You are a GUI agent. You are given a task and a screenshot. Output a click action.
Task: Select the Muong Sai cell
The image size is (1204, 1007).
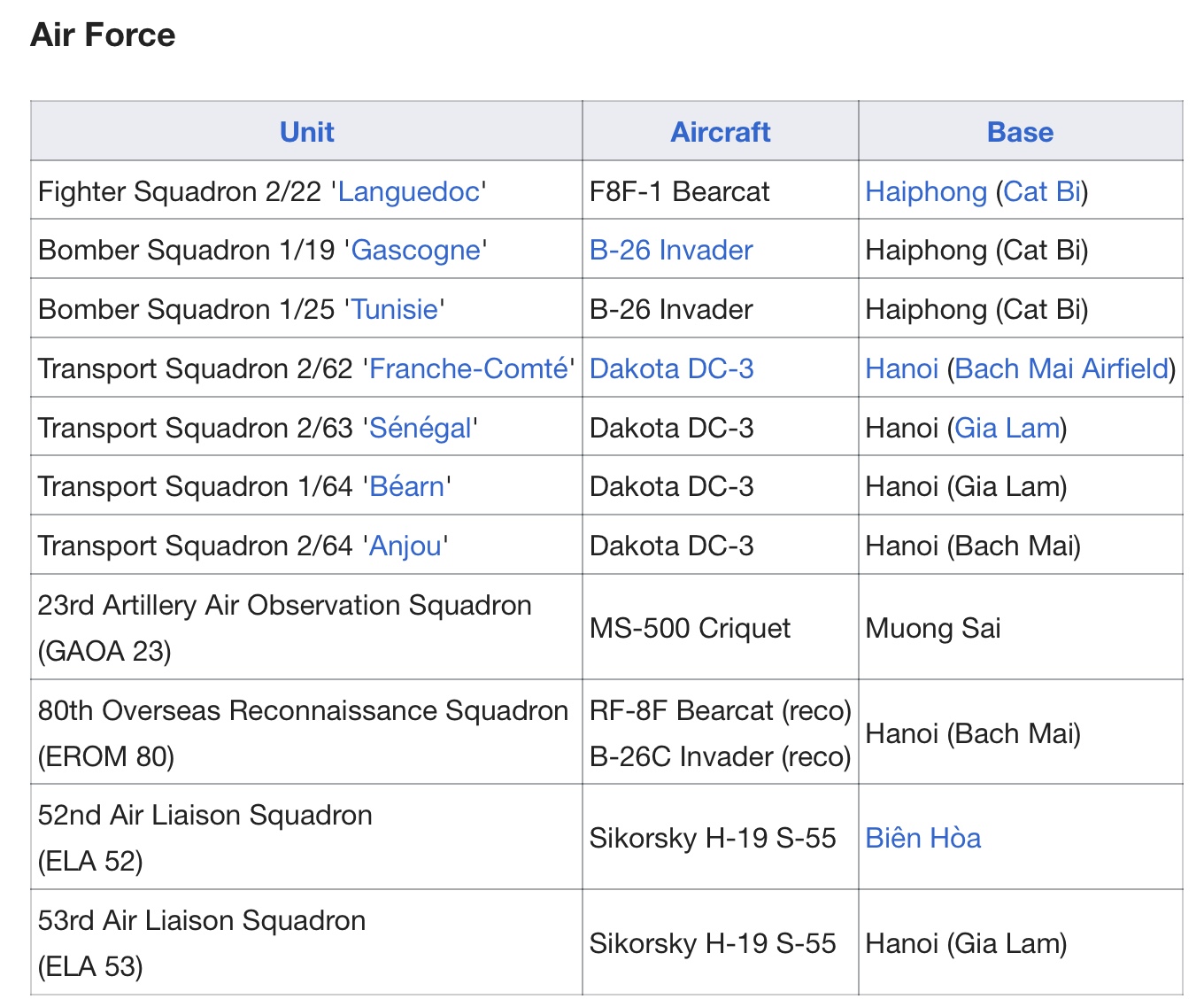[x=1021, y=628]
